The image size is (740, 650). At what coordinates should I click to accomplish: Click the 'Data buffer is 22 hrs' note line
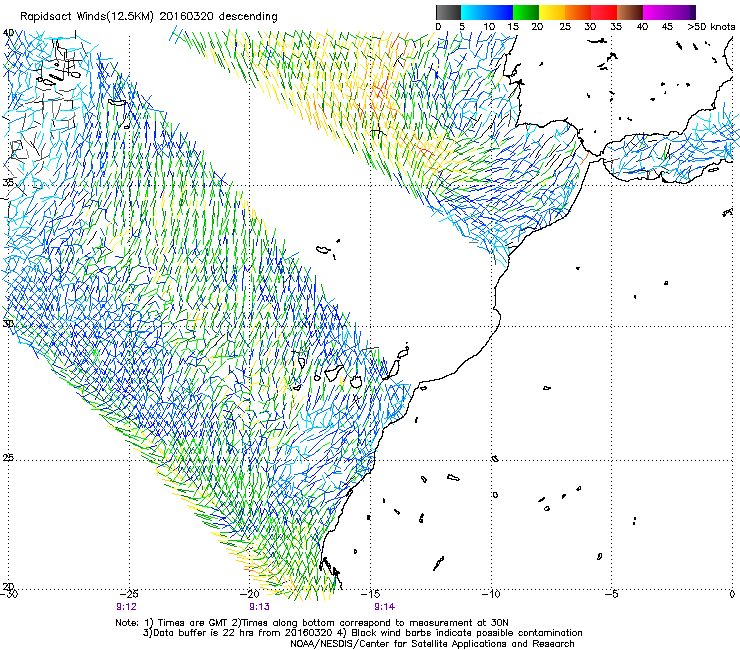click(362, 633)
